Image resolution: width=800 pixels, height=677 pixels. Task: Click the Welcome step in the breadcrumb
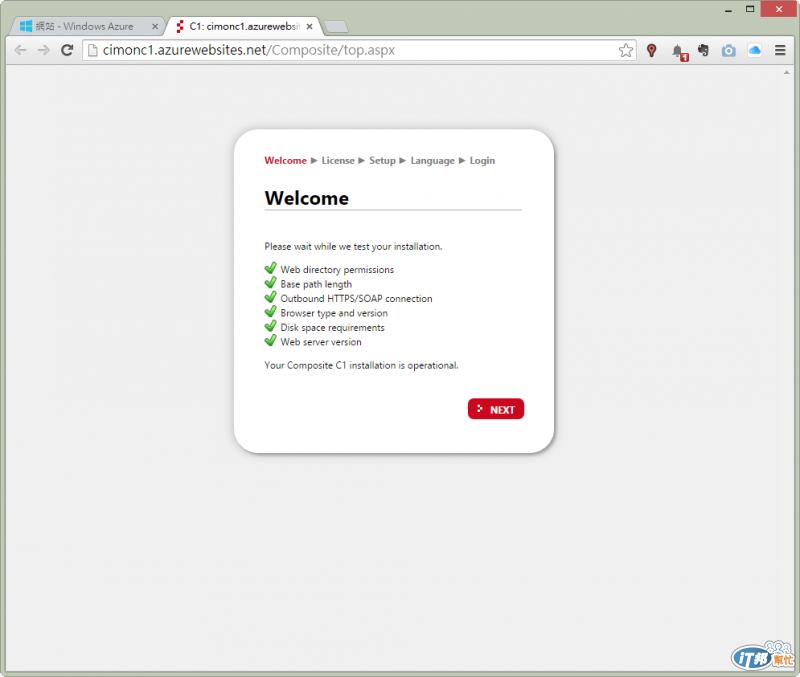(285, 160)
